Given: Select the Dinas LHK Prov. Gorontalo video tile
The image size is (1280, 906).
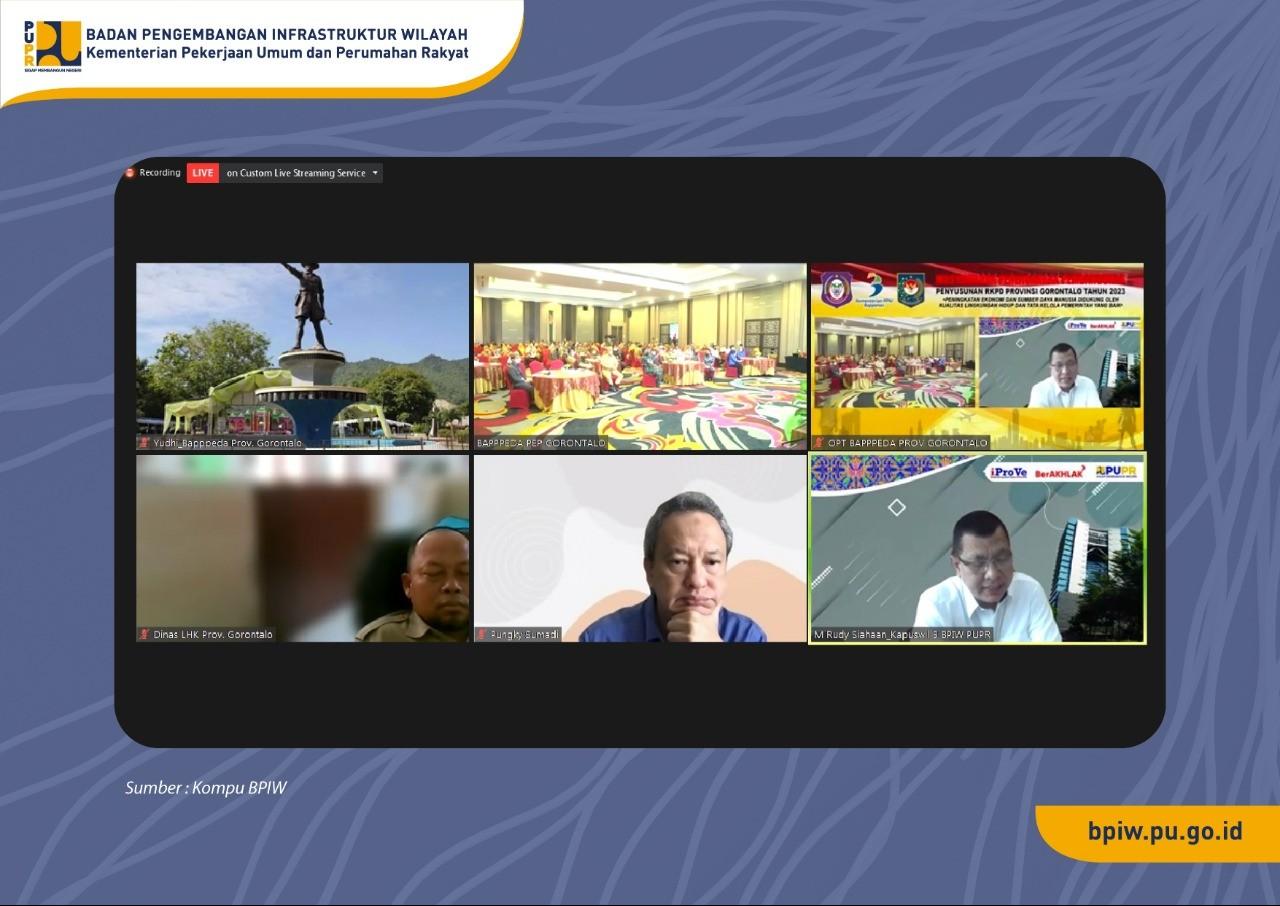Looking at the screenshot, I should (302, 548).
